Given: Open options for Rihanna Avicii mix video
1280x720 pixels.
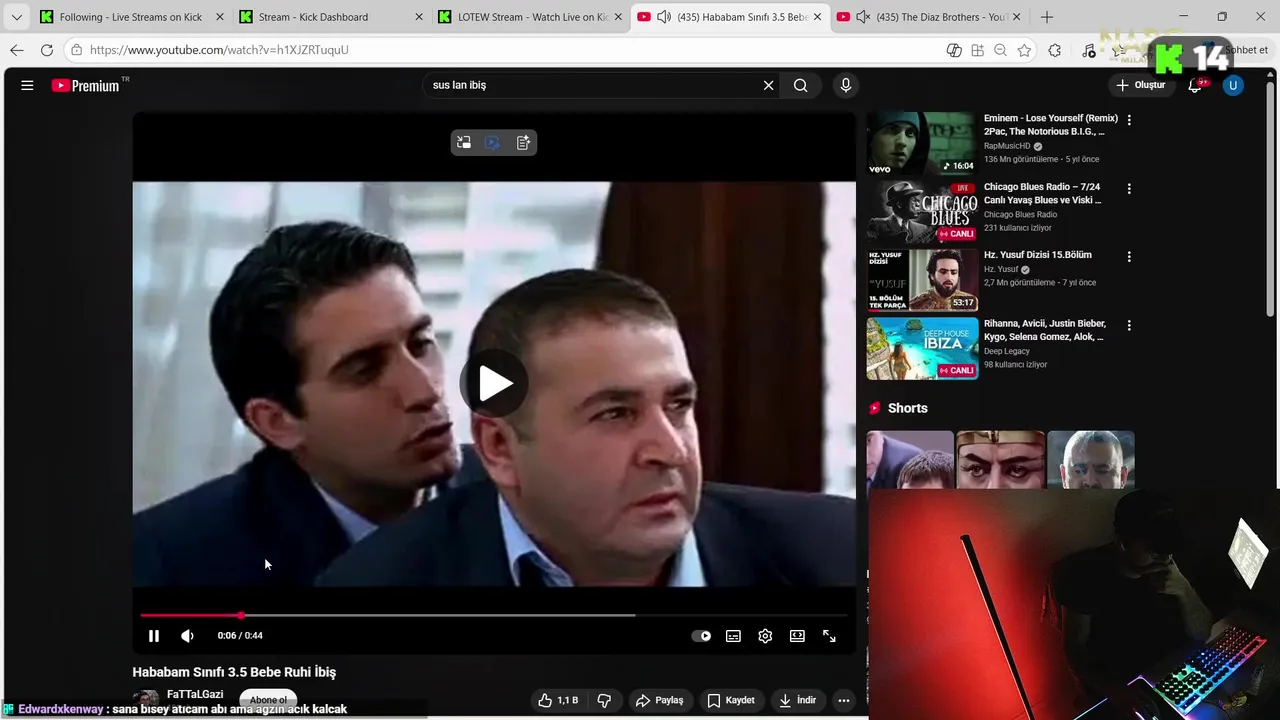Looking at the screenshot, I should (x=1129, y=326).
